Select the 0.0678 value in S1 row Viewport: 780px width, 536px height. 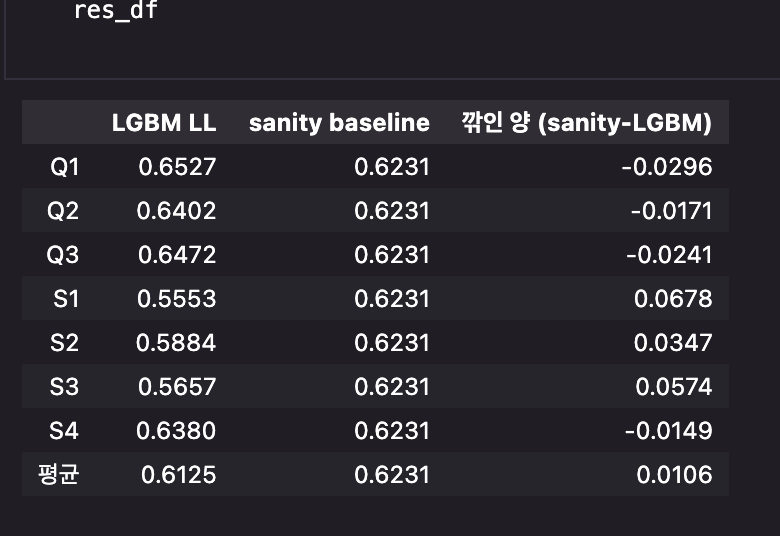tap(673, 299)
